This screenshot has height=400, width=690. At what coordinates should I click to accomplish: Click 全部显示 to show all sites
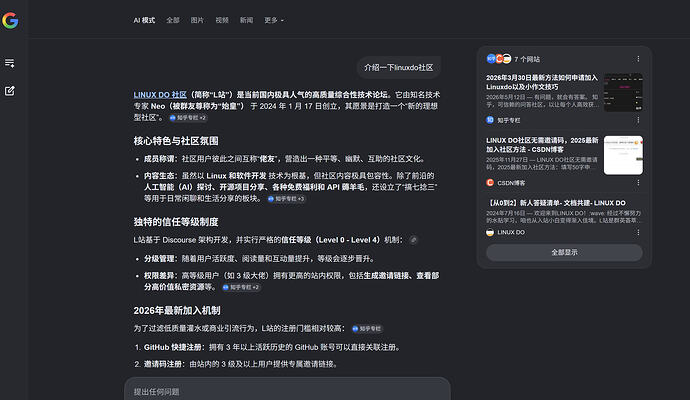[564, 252]
